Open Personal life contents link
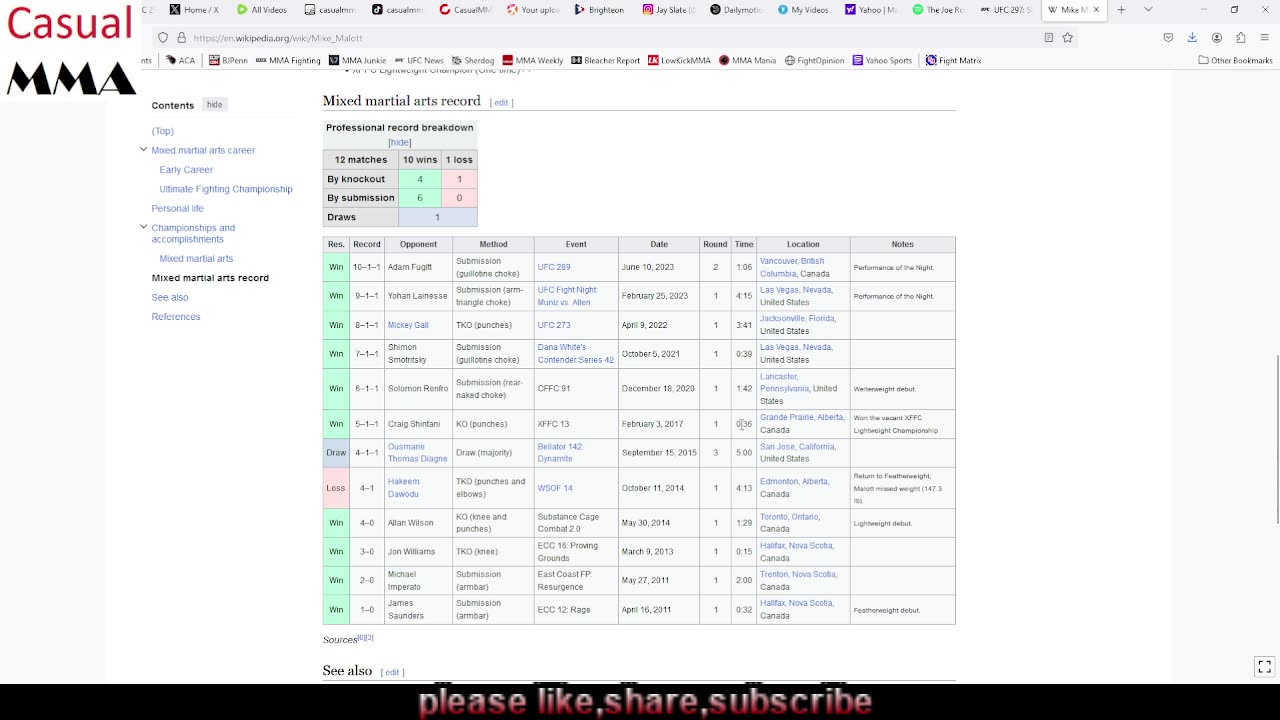The height and width of the screenshot is (720, 1280). tap(177, 208)
